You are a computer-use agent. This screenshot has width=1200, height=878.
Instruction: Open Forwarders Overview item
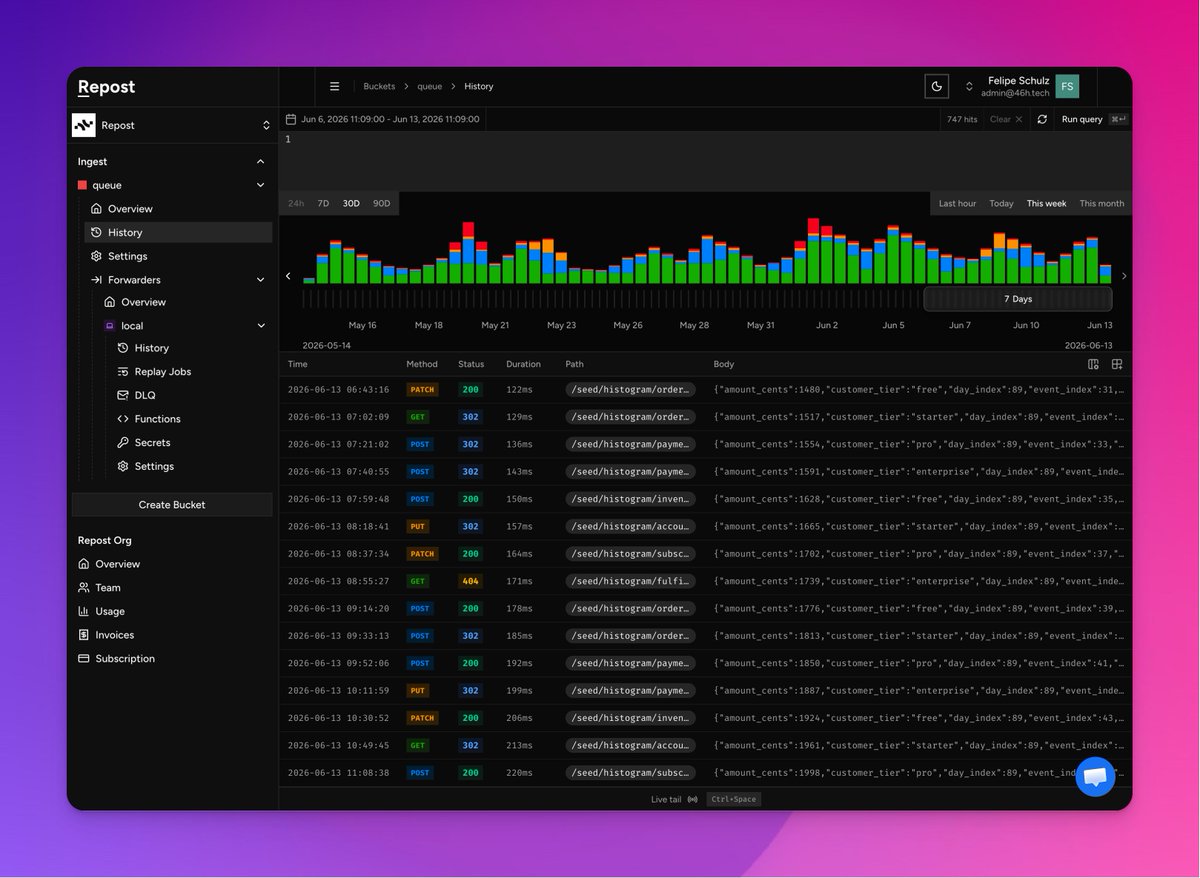143,302
